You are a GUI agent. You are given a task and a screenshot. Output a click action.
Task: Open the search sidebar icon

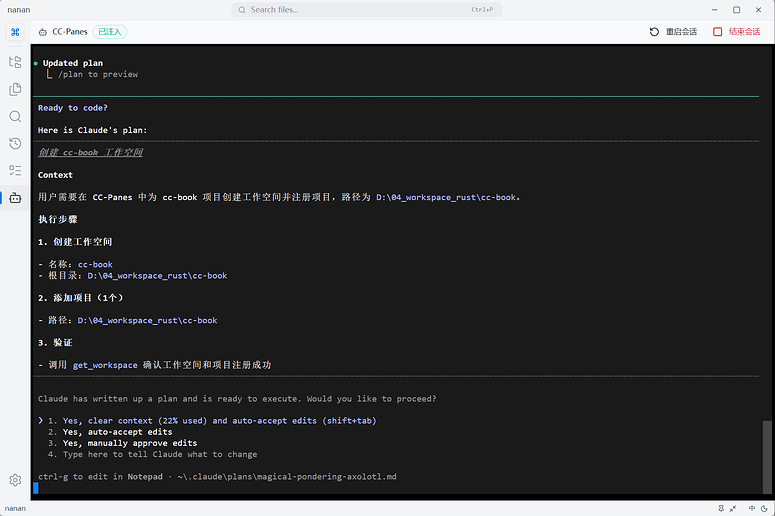(x=15, y=116)
